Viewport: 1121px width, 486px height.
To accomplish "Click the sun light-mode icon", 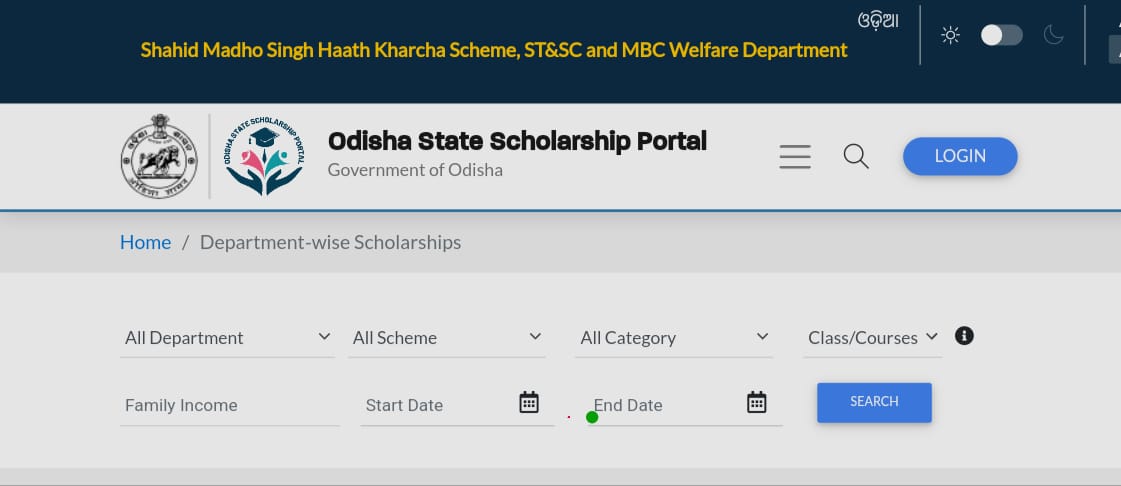I will (x=950, y=35).
